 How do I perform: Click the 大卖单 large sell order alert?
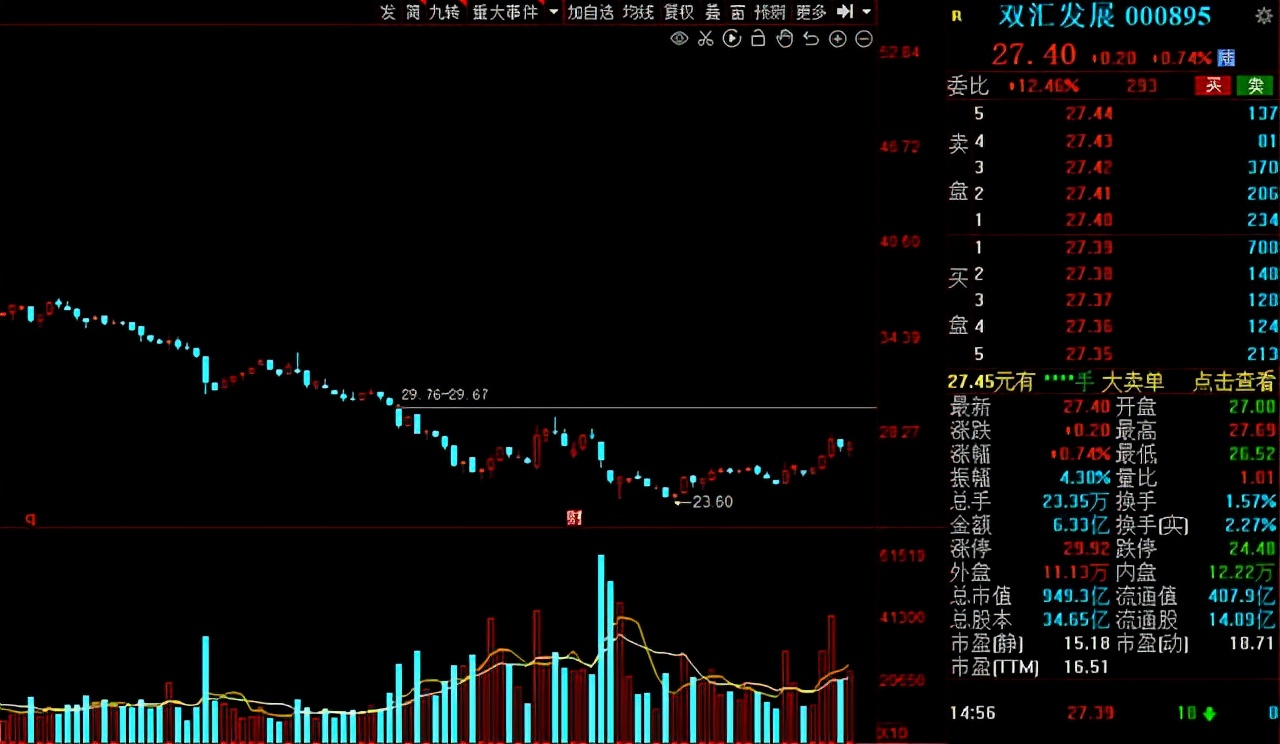pos(1132,381)
